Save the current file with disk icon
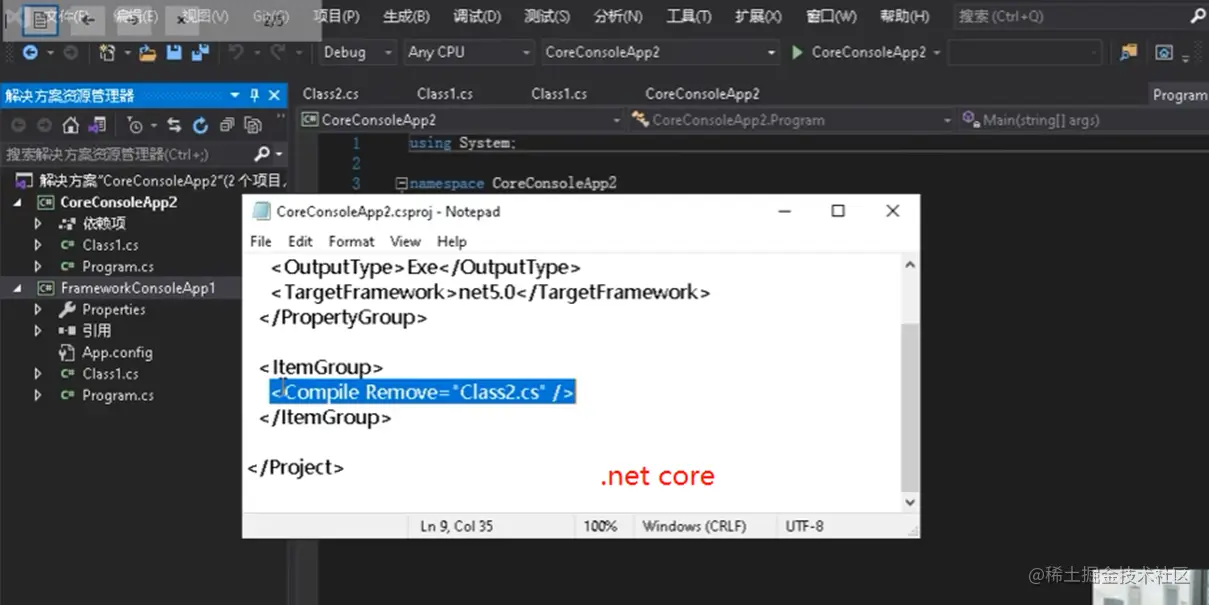The width and height of the screenshot is (1209, 605). 174,53
